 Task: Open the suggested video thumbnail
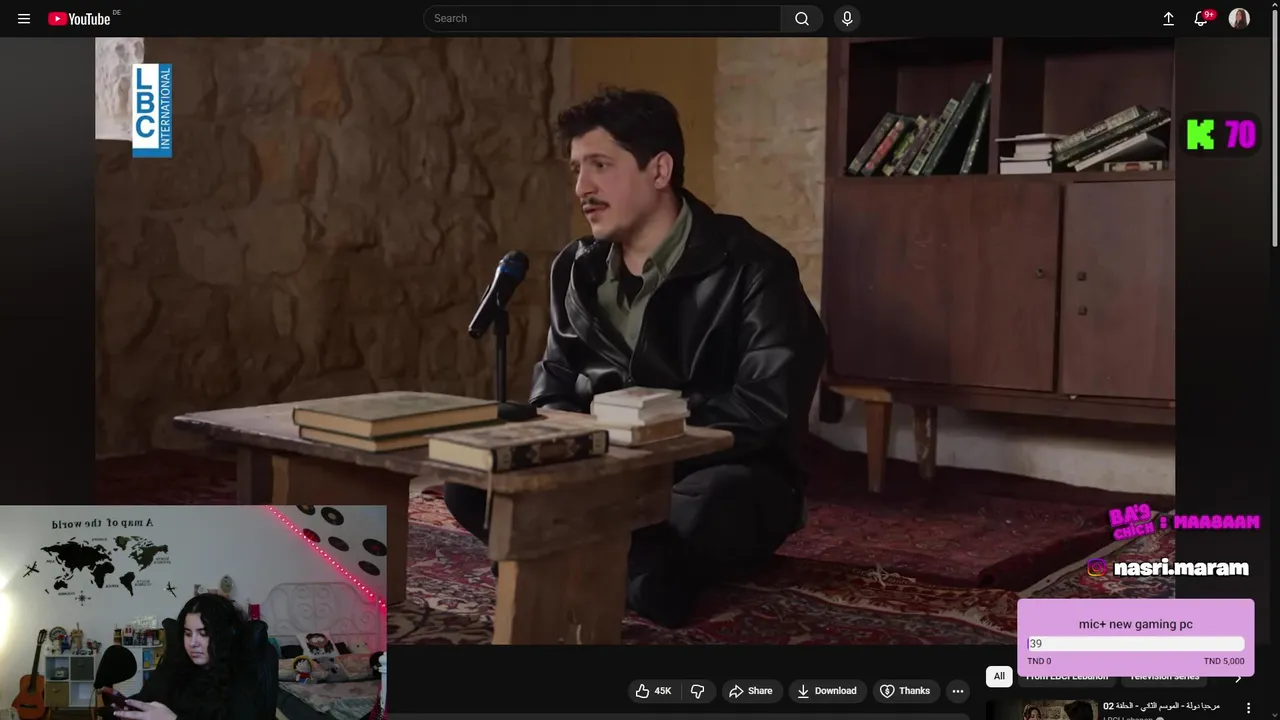(1042, 710)
